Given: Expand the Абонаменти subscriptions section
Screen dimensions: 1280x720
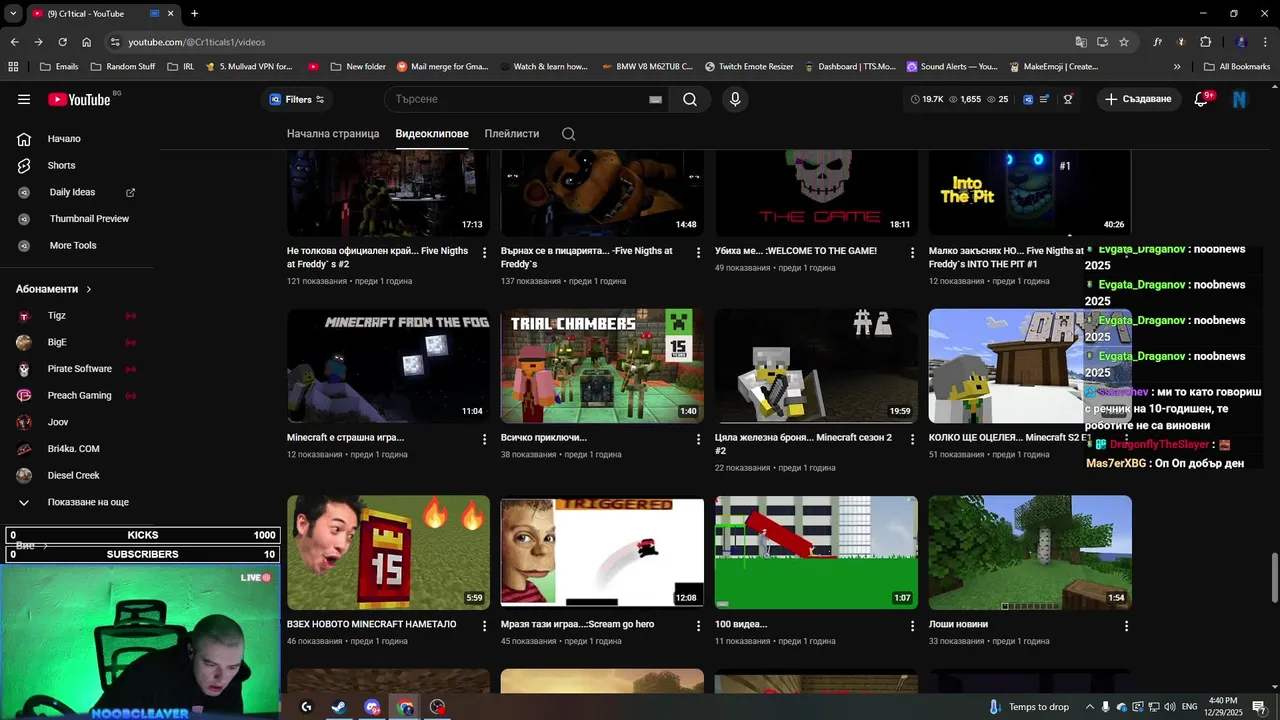Looking at the screenshot, I should coord(54,289).
